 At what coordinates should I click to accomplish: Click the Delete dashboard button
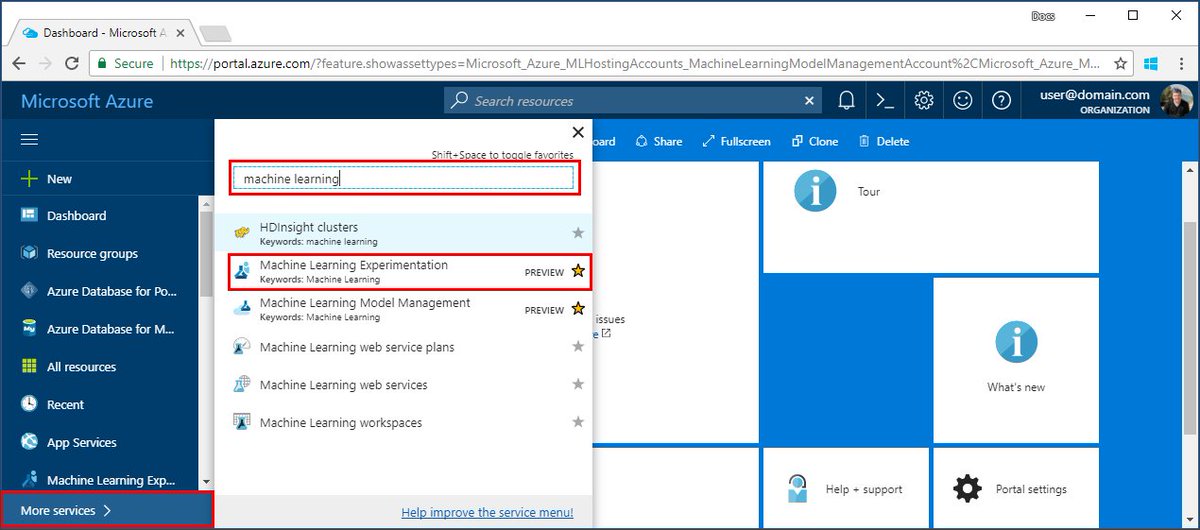pyautogui.click(x=884, y=142)
